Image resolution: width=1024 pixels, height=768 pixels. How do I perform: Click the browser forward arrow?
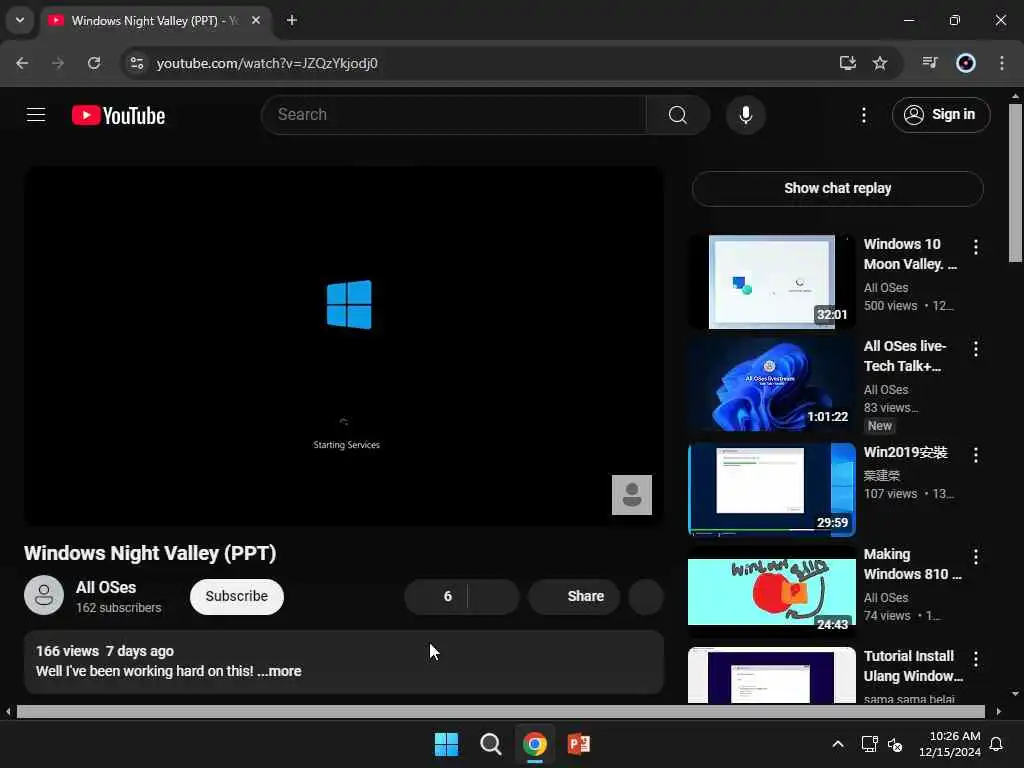[58, 63]
